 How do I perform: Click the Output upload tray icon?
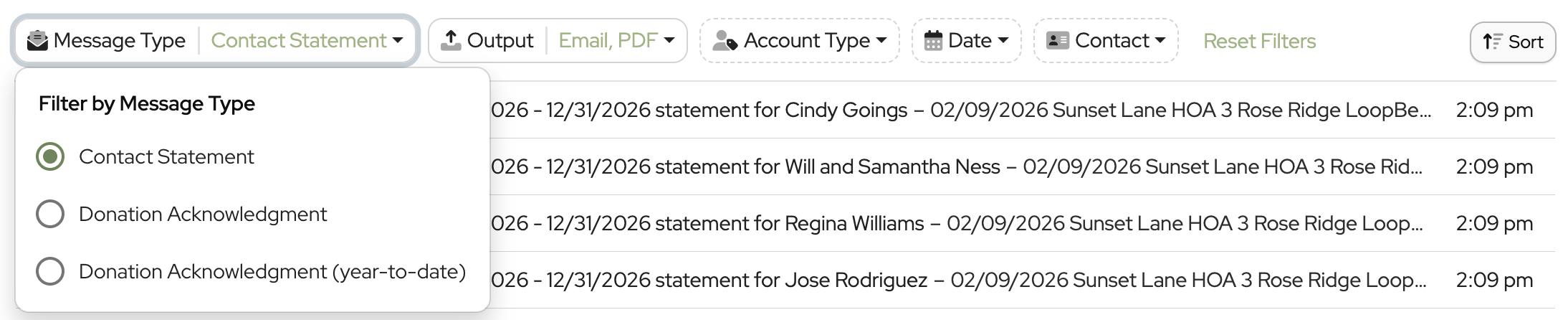(x=451, y=41)
